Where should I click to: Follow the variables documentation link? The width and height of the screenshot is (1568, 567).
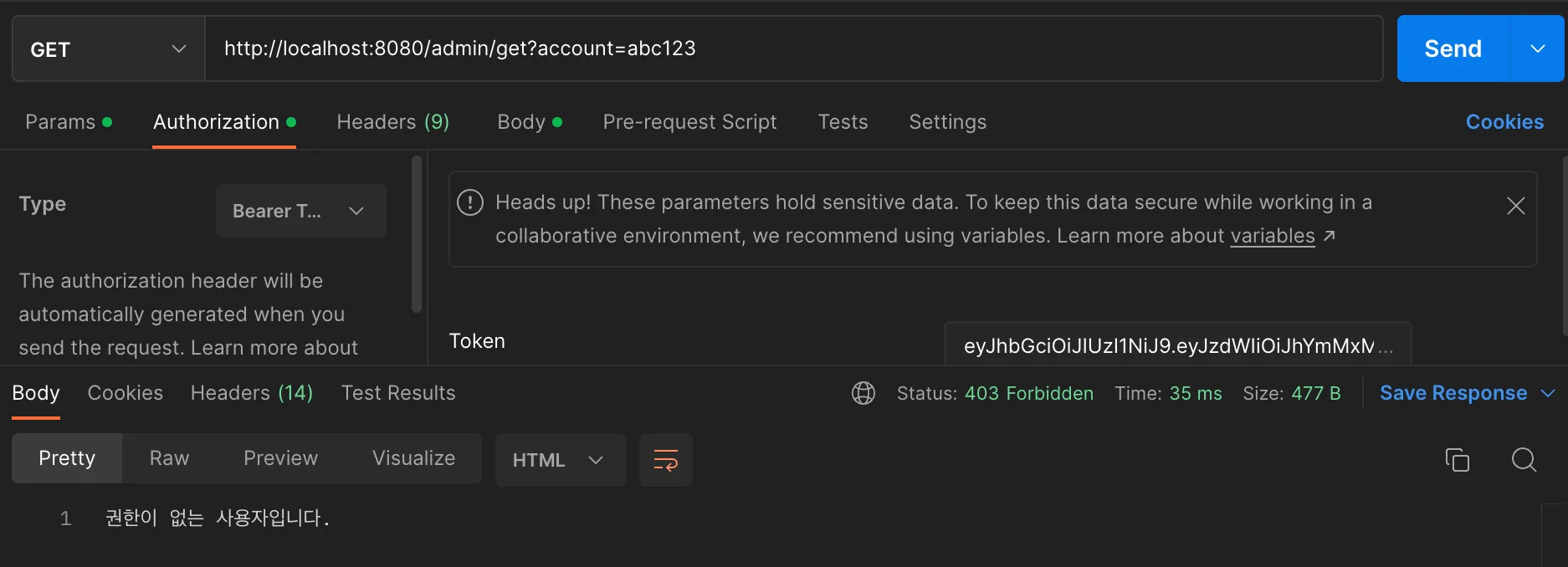point(1272,237)
